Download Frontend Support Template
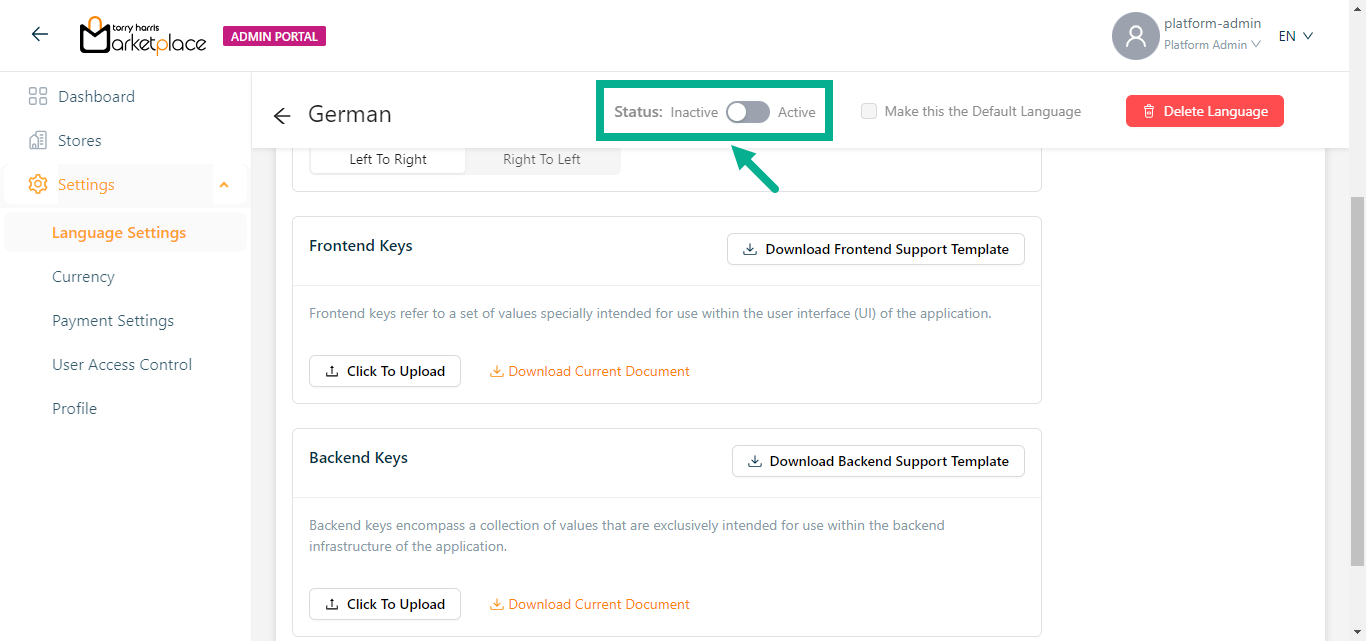1366x641 pixels. click(875, 250)
